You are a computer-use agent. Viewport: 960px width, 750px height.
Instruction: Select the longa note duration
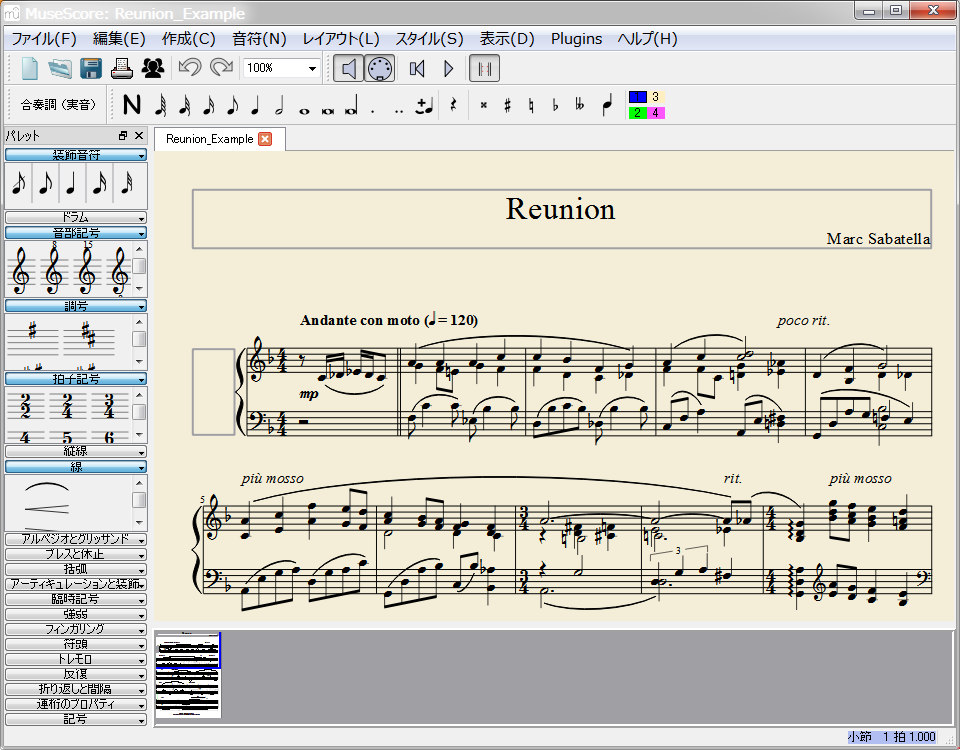pyautogui.click(x=351, y=105)
